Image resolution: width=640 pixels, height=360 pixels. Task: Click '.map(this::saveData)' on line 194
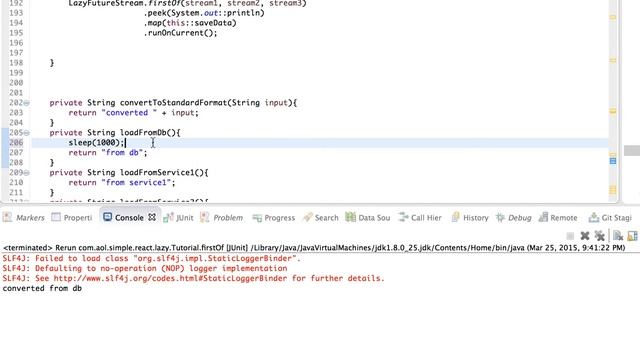[190, 23]
